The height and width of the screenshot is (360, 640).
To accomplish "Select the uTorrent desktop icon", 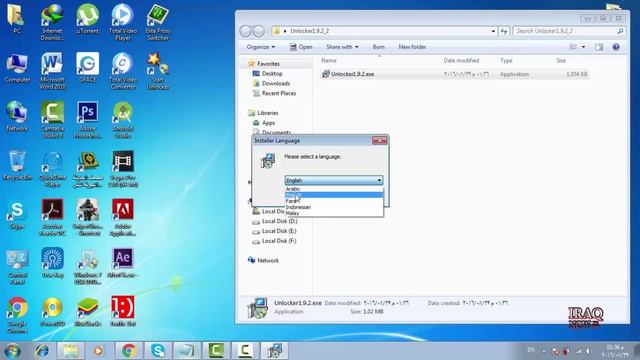I will tap(88, 19).
